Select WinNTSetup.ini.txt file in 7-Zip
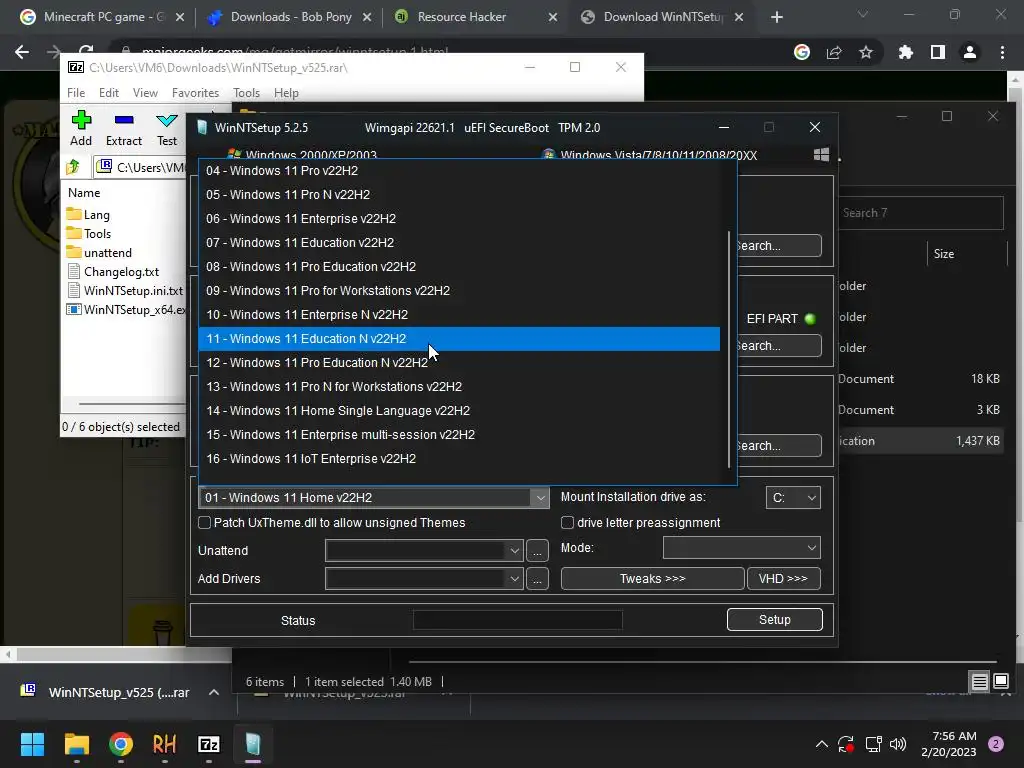 125,290
